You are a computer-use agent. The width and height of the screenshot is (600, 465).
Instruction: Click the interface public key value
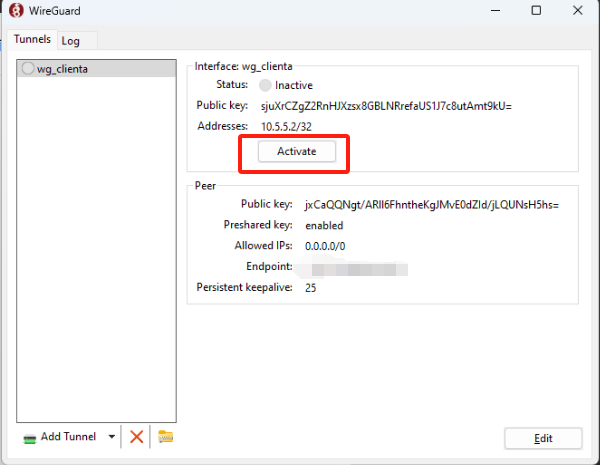click(x=386, y=106)
